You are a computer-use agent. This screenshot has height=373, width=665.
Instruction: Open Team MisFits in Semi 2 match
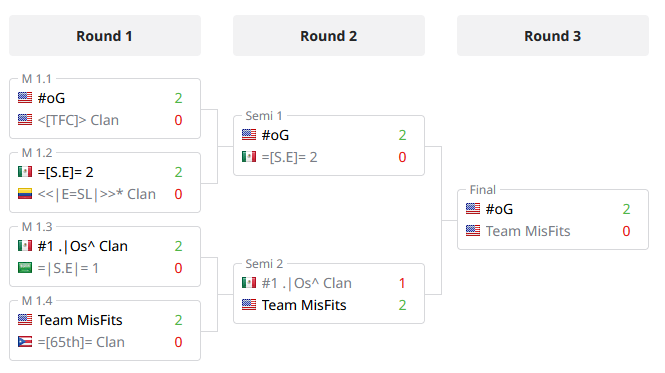pyautogui.click(x=304, y=305)
